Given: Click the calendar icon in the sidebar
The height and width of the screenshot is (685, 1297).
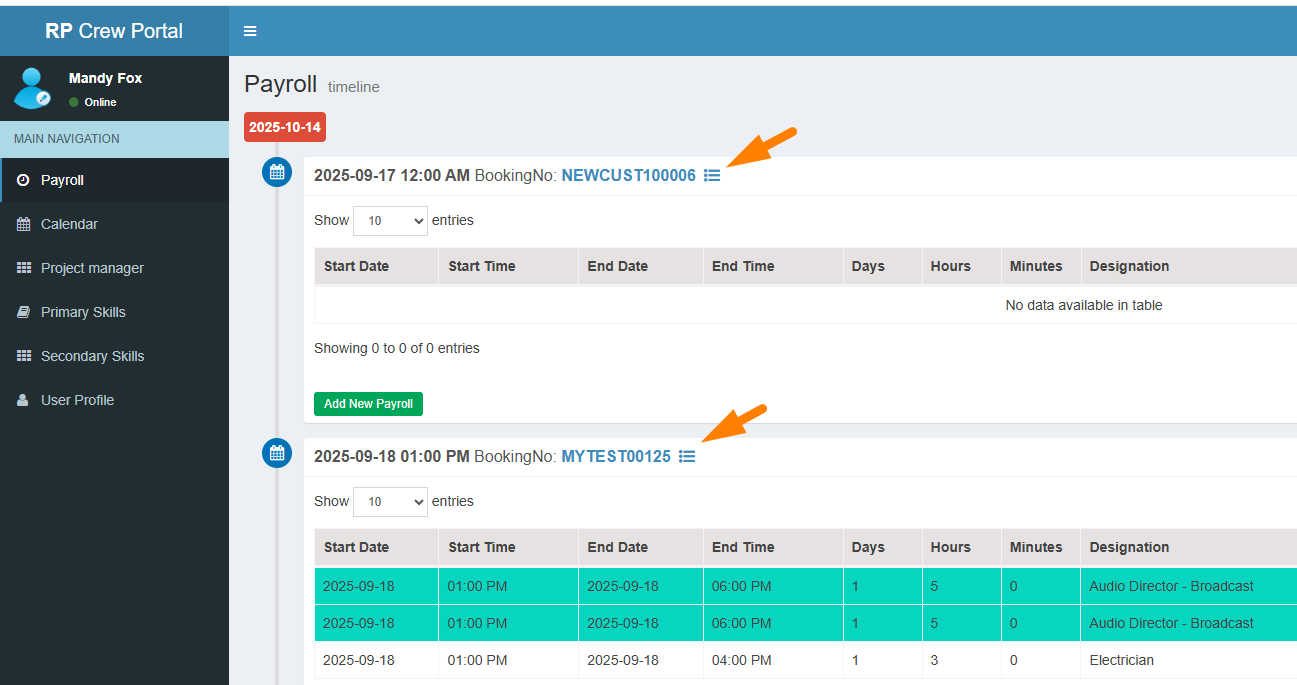Looking at the screenshot, I should 24,224.
